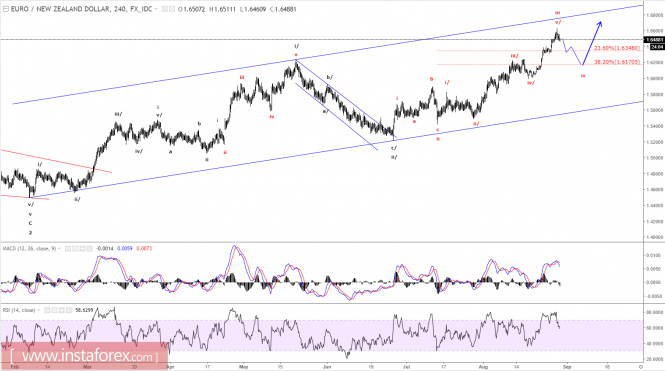The image size is (665, 371).
Task: Click the low value L1.64609
Action: (253, 9)
